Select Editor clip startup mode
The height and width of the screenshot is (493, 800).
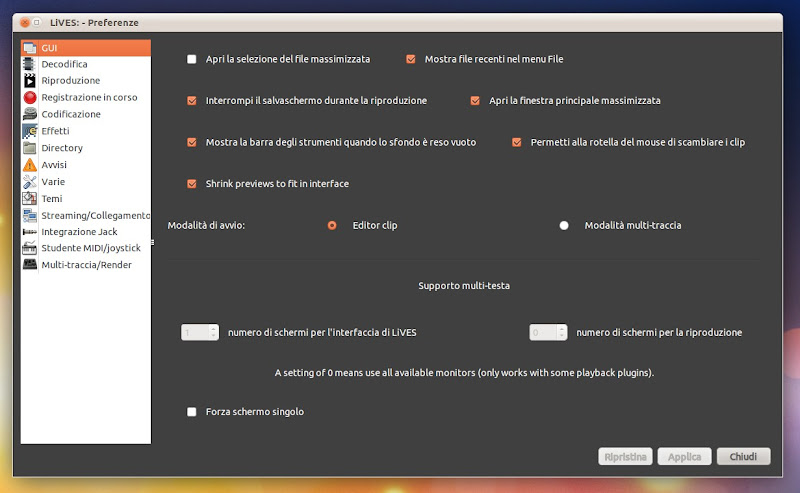(x=332, y=225)
